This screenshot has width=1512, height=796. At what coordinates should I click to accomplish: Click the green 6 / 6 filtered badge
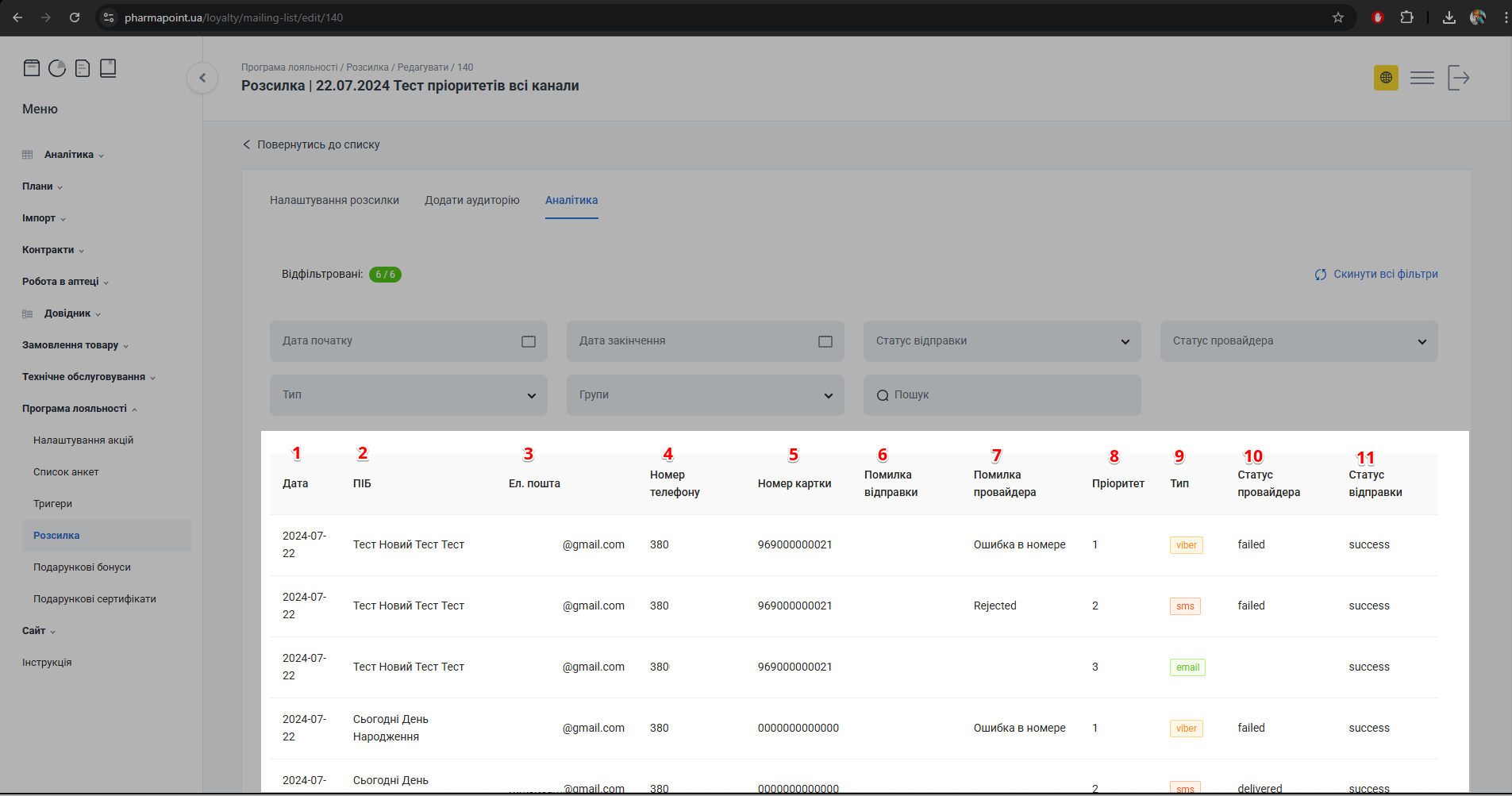[385, 275]
